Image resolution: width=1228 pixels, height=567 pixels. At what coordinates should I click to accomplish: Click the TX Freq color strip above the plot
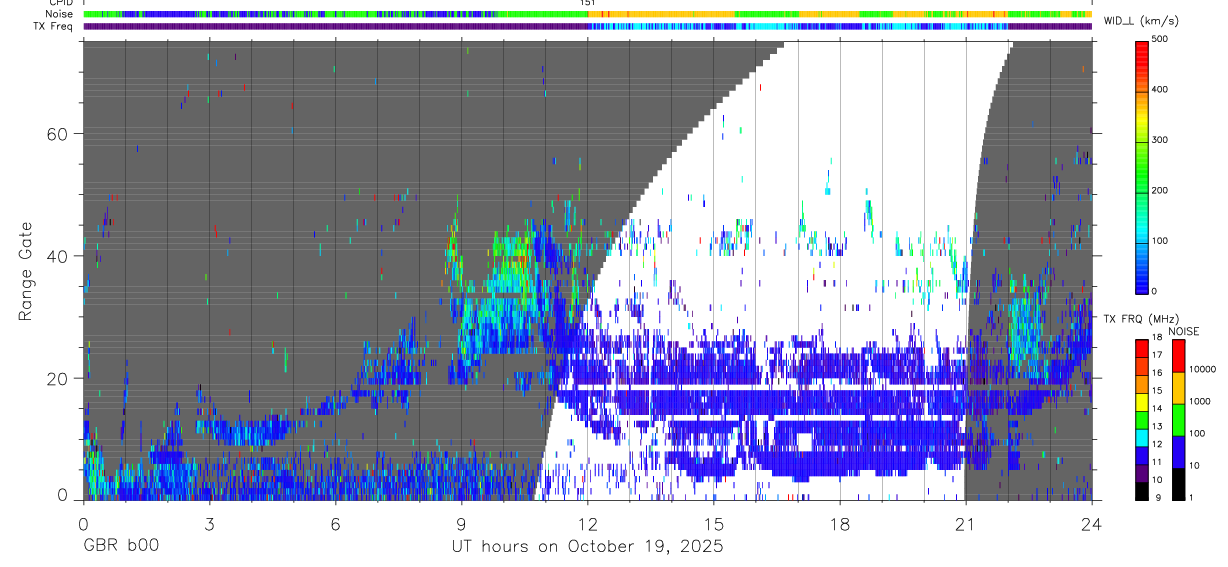[587, 26]
